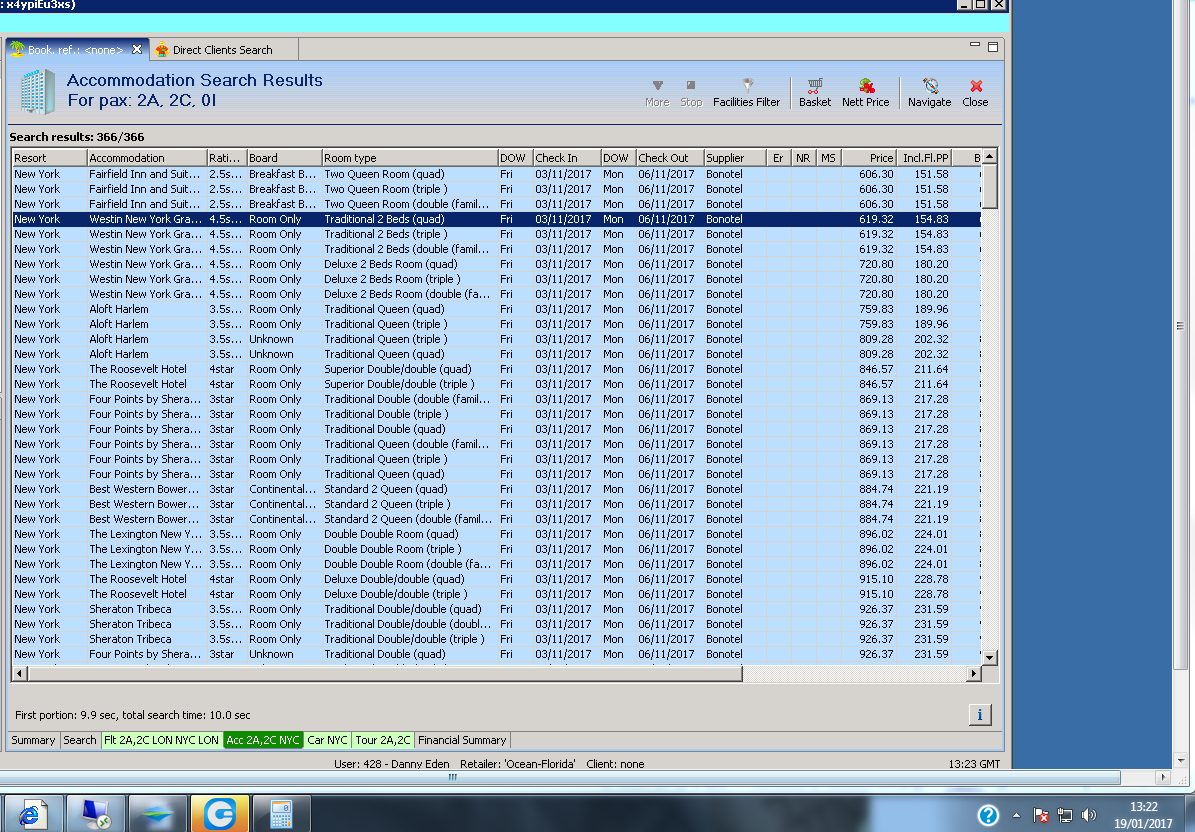Sort by the Supplier column header
Image resolution: width=1195 pixels, height=832 pixels.
[x=735, y=158]
